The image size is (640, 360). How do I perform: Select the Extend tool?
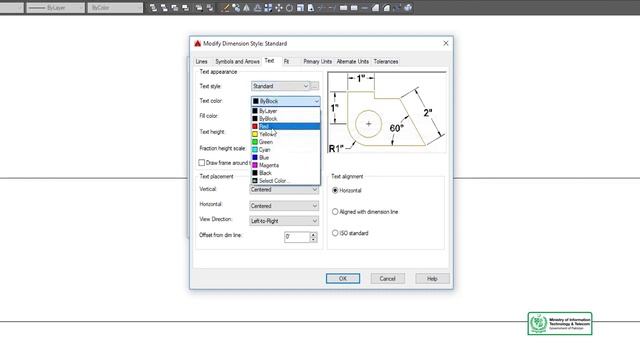click(332, 8)
